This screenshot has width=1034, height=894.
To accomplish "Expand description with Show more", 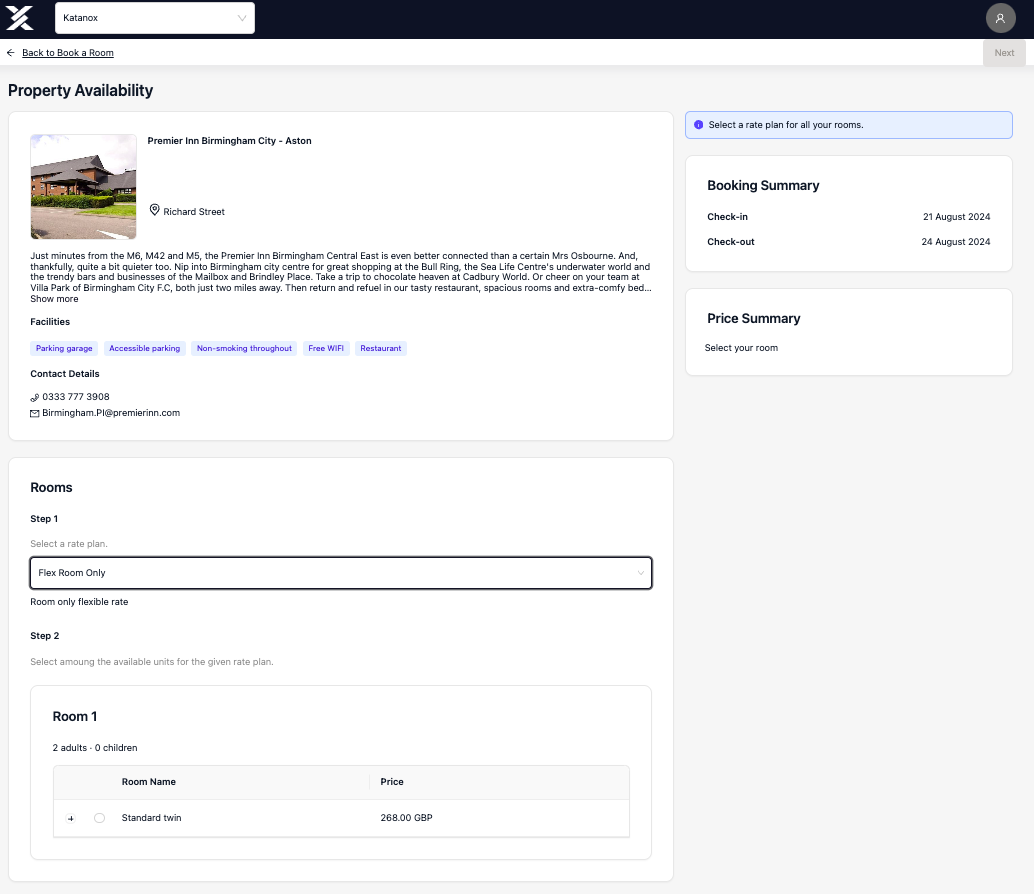I will tap(54, 299).
